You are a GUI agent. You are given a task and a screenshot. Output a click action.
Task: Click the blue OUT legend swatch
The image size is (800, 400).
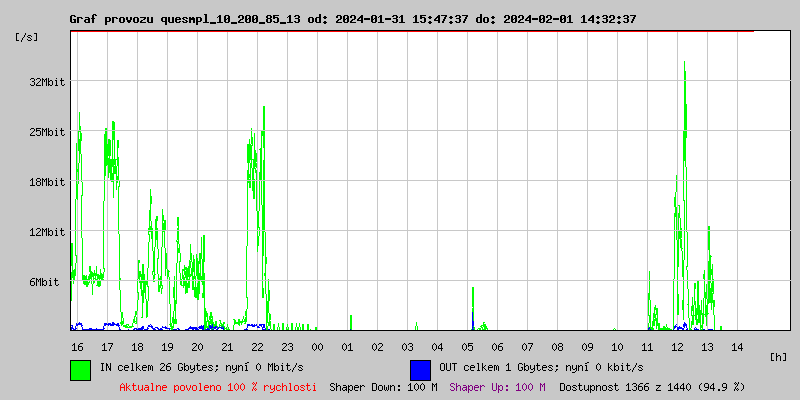(420, 369)
